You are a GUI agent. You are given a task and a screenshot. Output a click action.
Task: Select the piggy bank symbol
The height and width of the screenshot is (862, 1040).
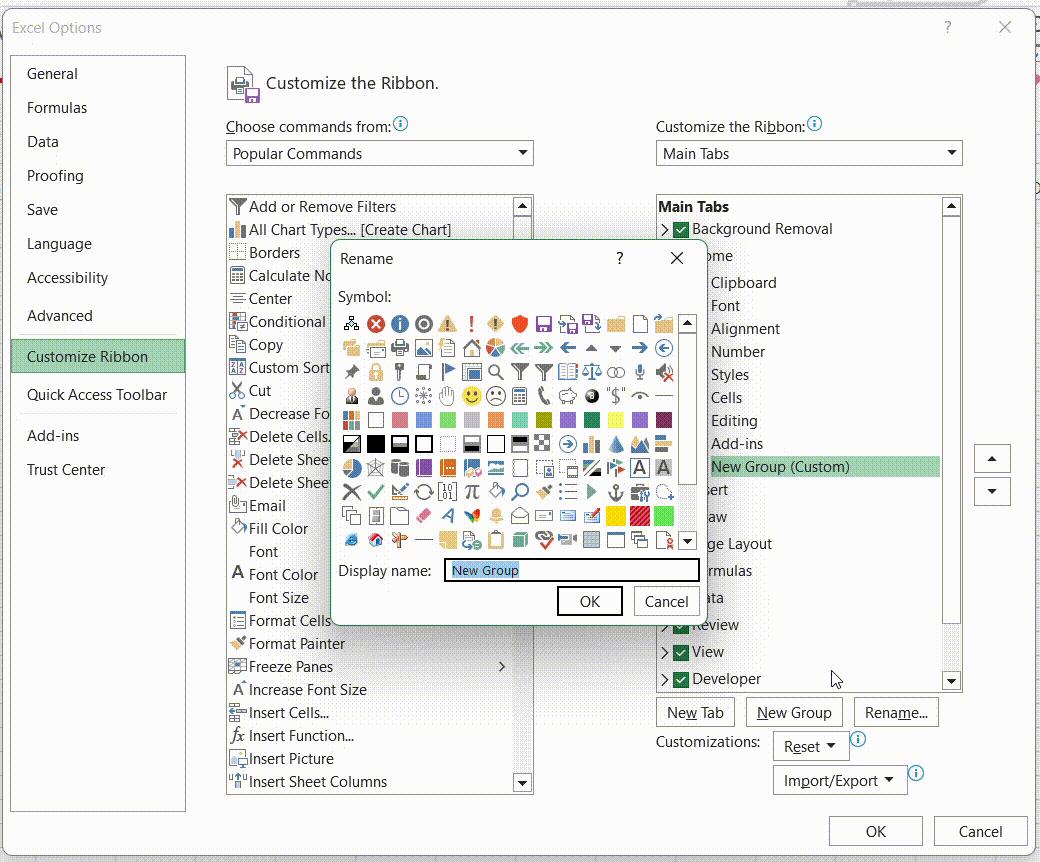pyautogui.click(x=568, y=396)
